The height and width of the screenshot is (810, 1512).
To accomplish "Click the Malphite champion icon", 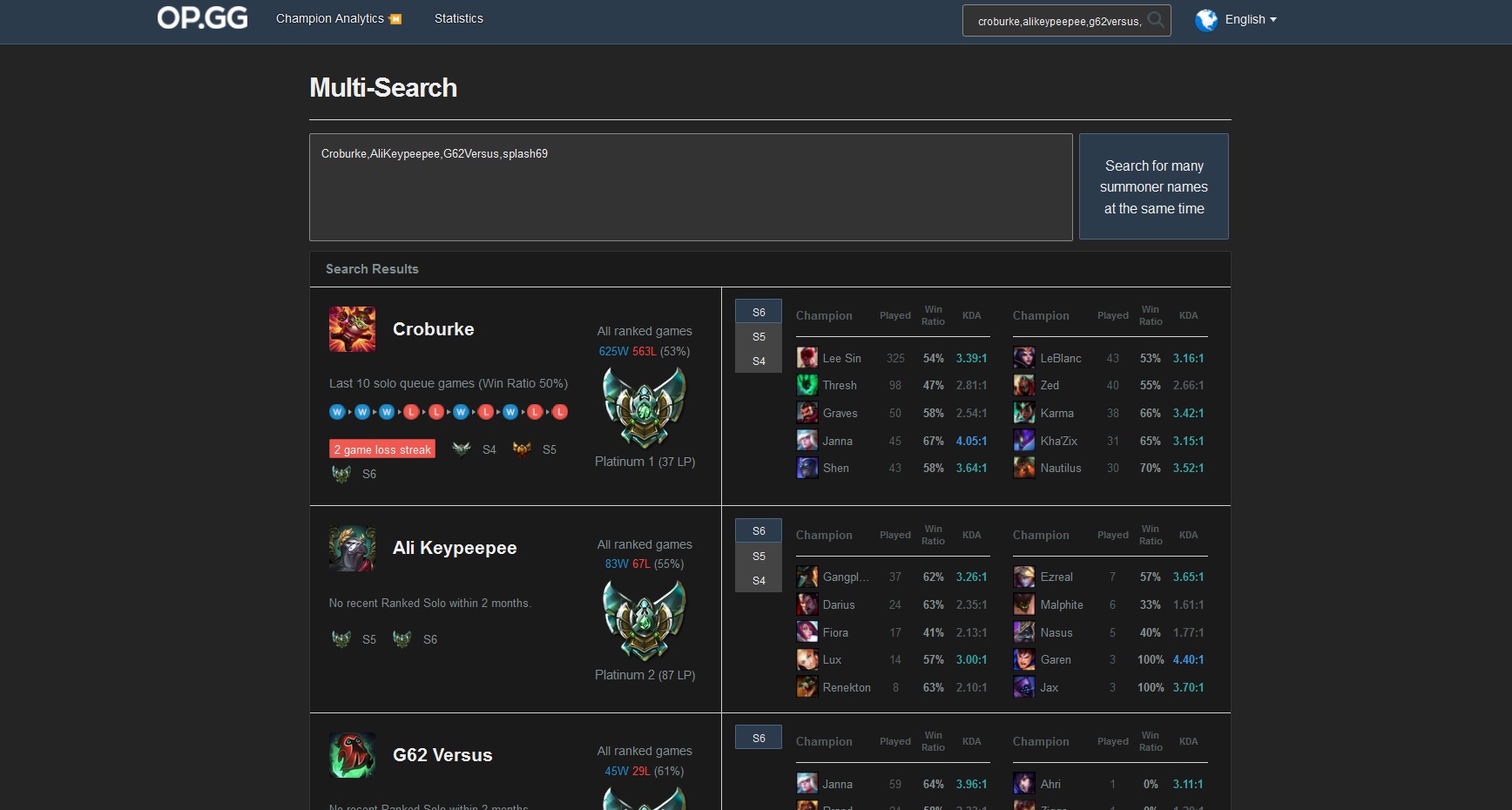I will [1024, 604].
